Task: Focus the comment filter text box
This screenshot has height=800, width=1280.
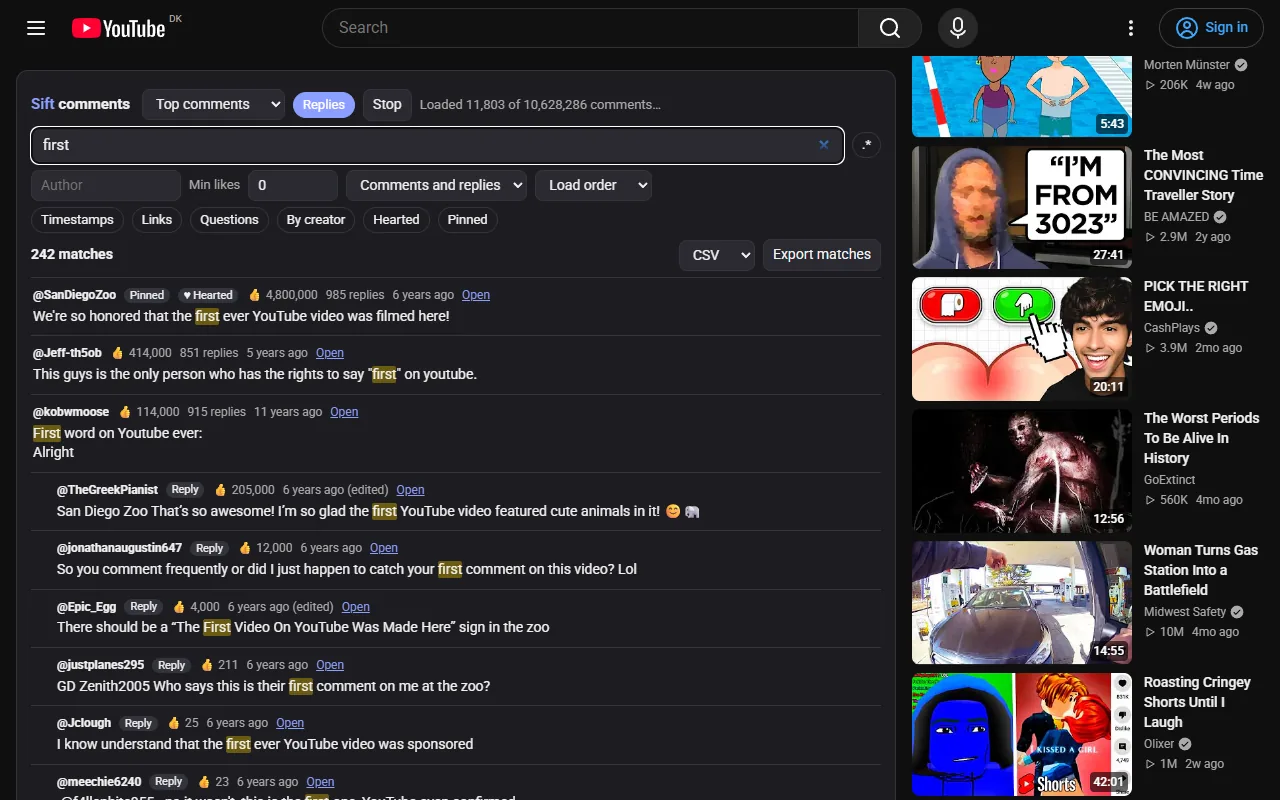Action: point(437,145)
